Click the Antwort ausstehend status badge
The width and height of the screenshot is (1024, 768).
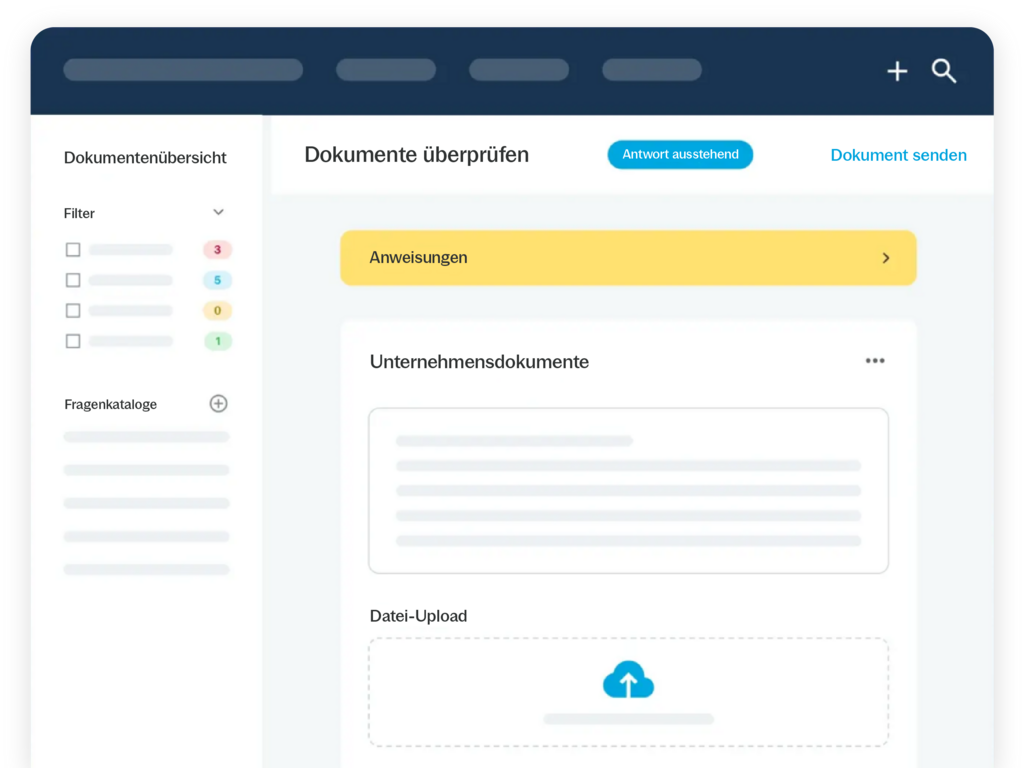click(680, 155)
